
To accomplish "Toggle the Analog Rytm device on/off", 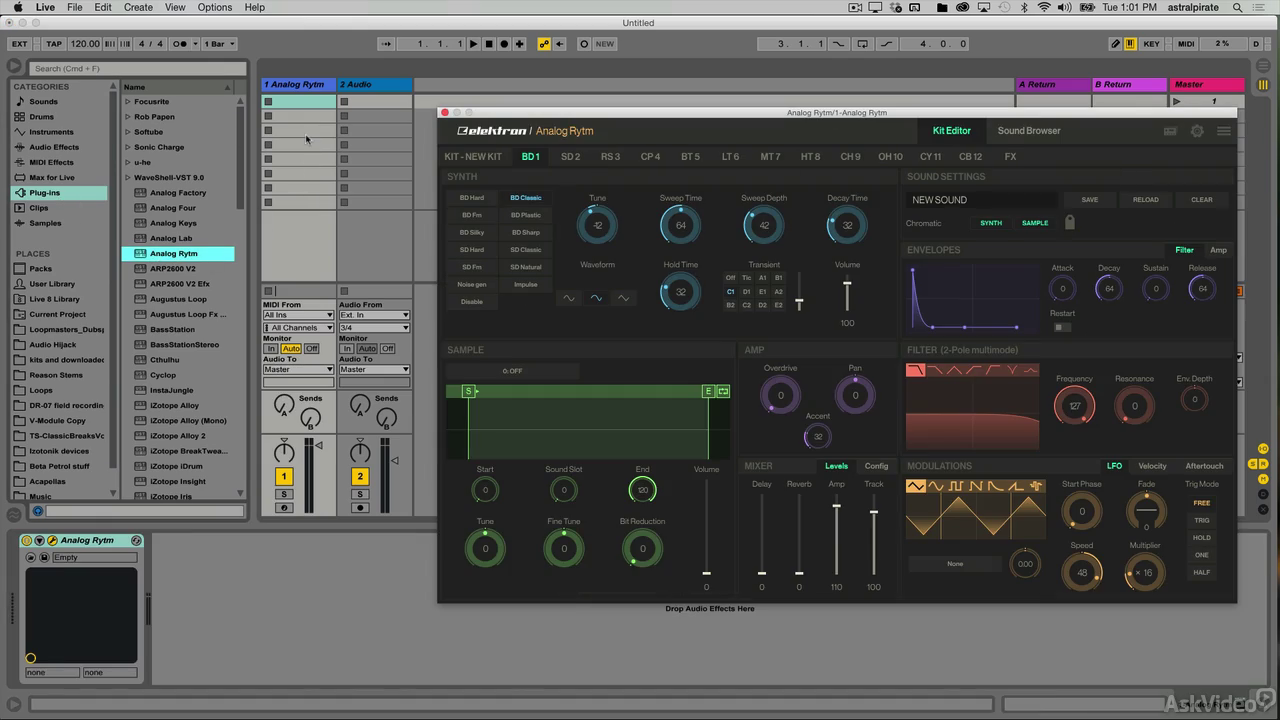I will tap(27, 540).
